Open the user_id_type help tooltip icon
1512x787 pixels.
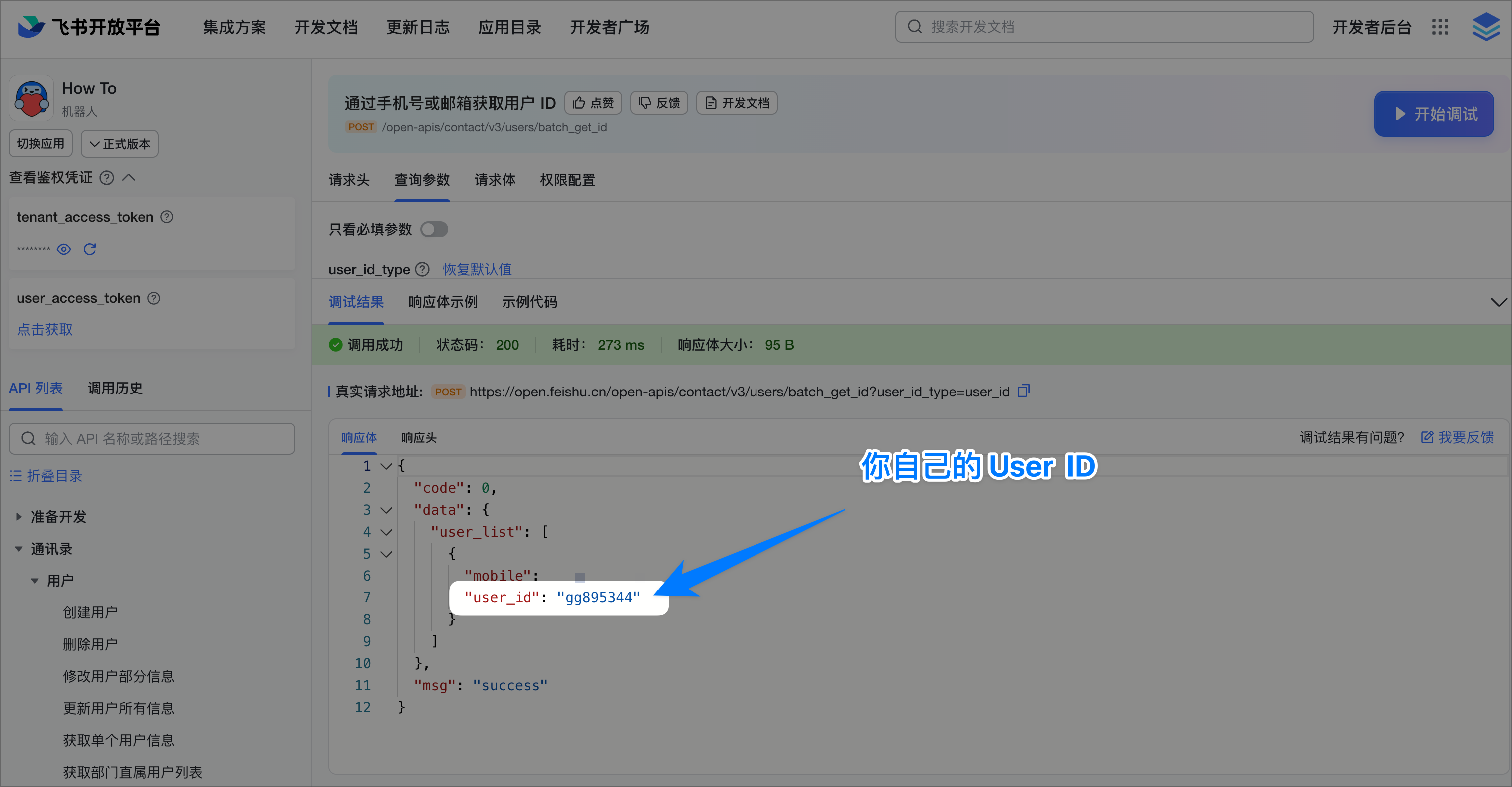pyautogui.click(x=422, y=269)
